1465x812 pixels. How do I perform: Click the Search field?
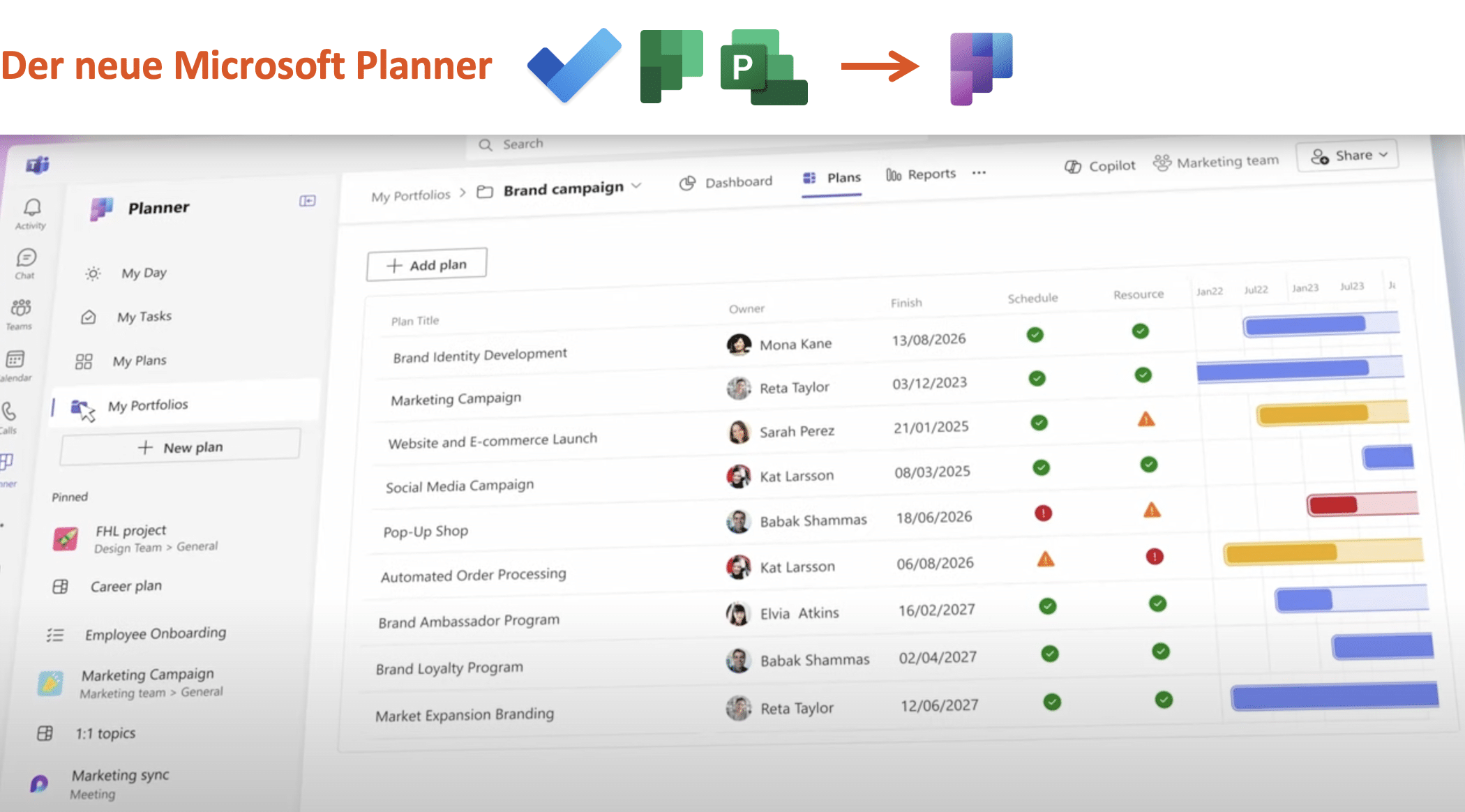[698, 144]
